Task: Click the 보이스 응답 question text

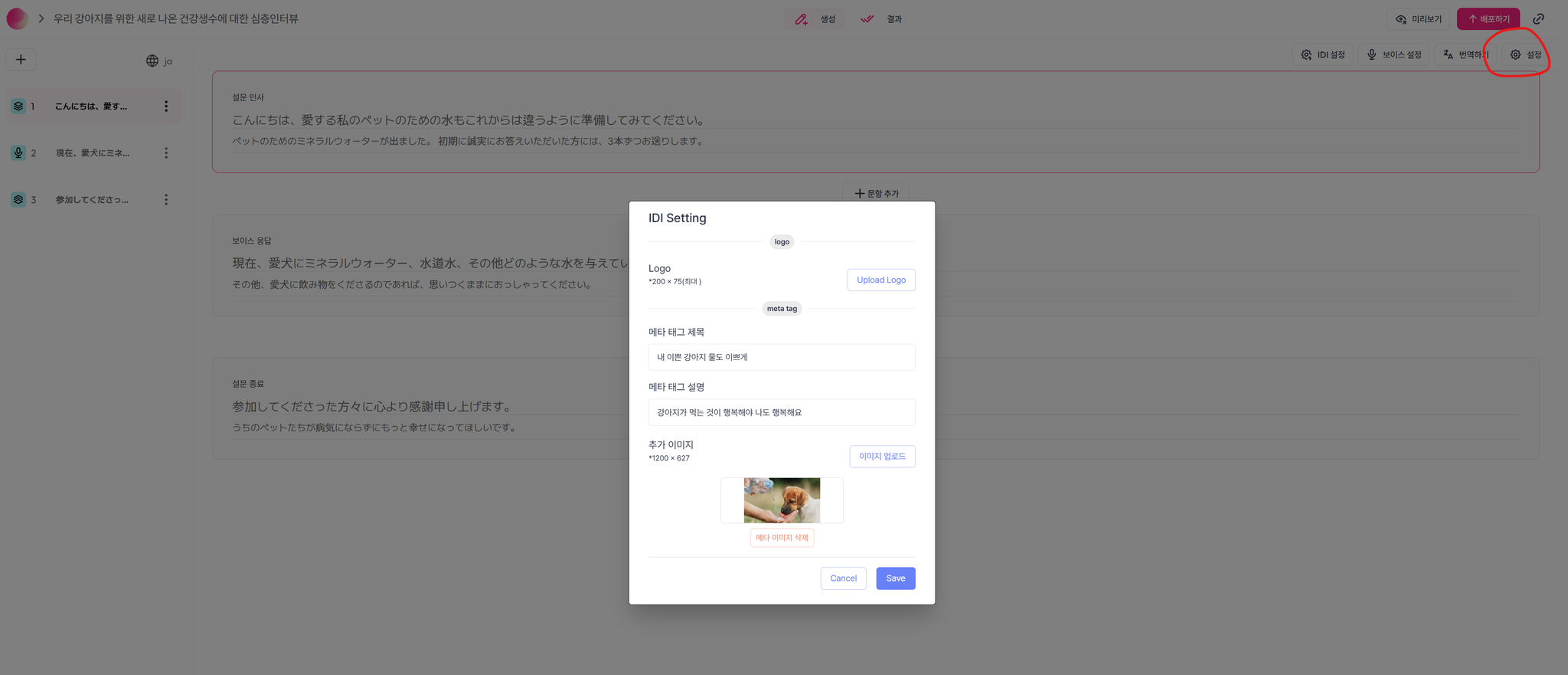Action: coord(430,264)
